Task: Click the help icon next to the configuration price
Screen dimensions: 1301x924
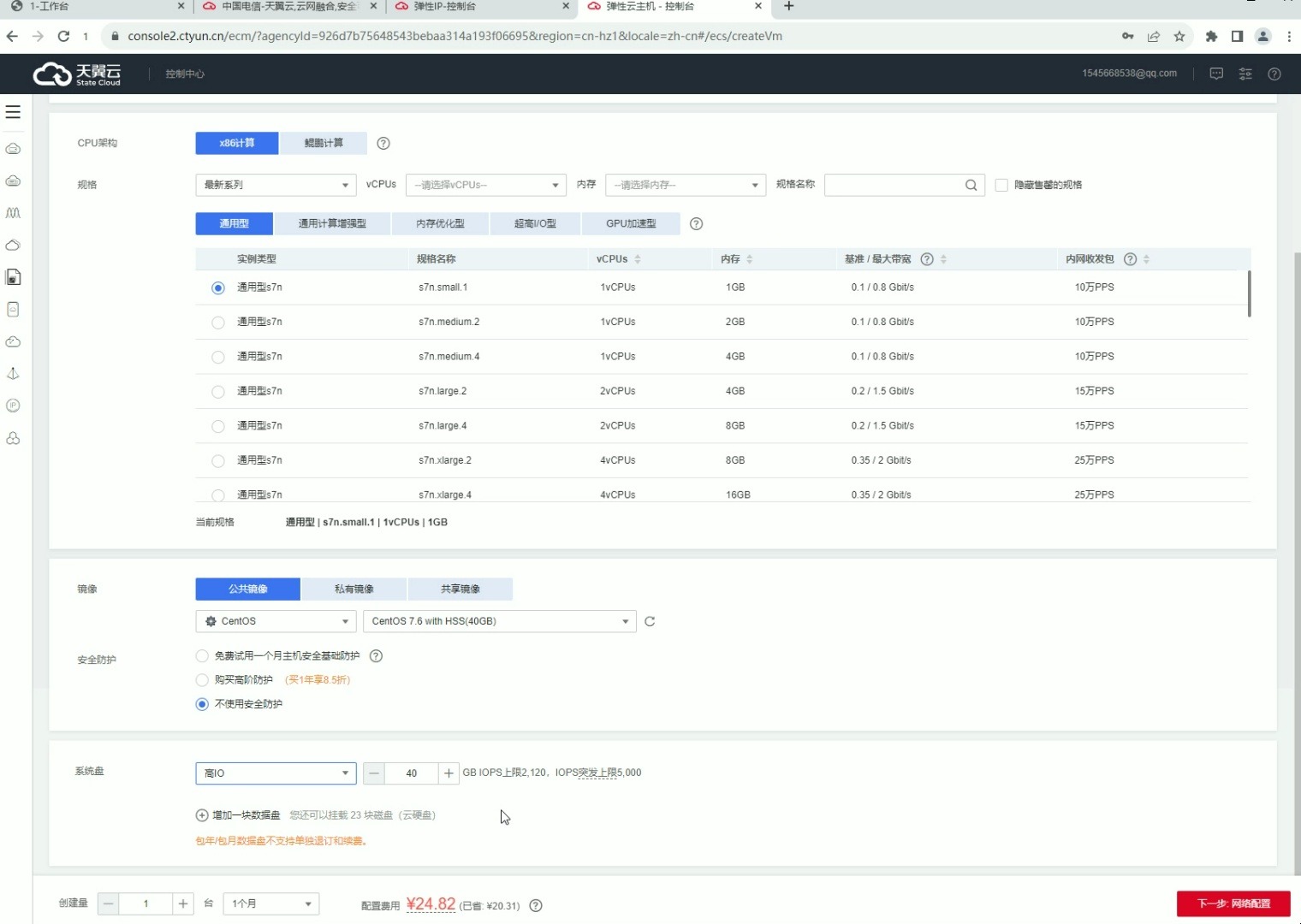Action: point(536,905)
